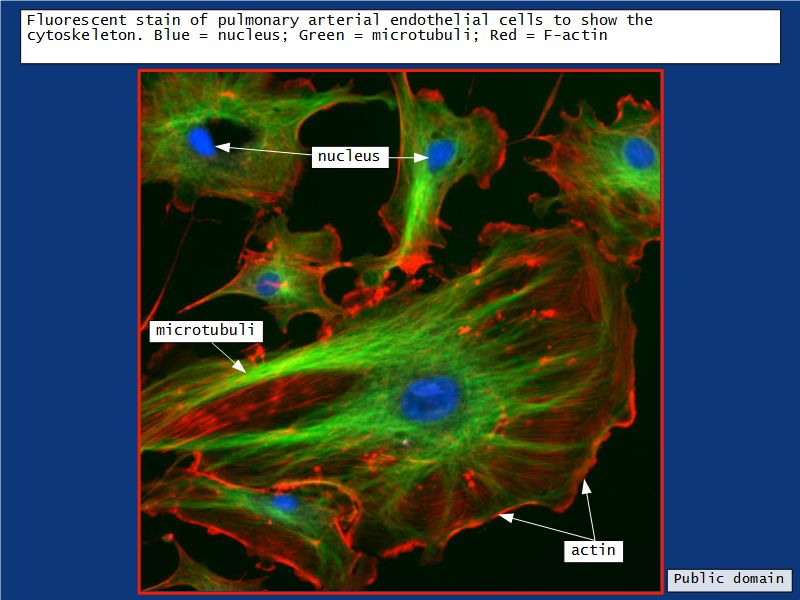Click the blue nucleus in the bottom-left cell
This screenshot has height=600, width=800.
[285, 502]
